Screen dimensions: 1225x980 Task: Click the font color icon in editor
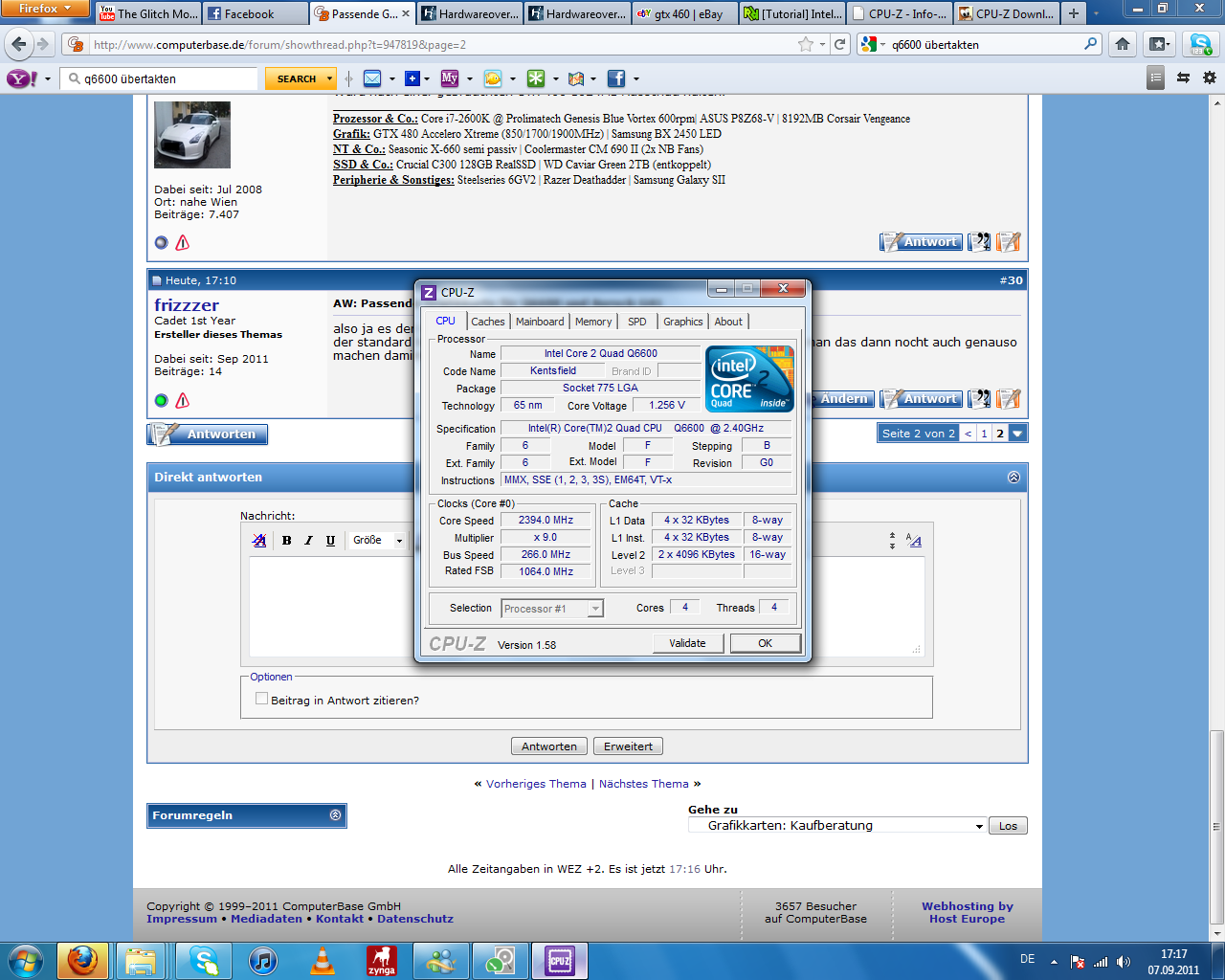pos(259,541)
